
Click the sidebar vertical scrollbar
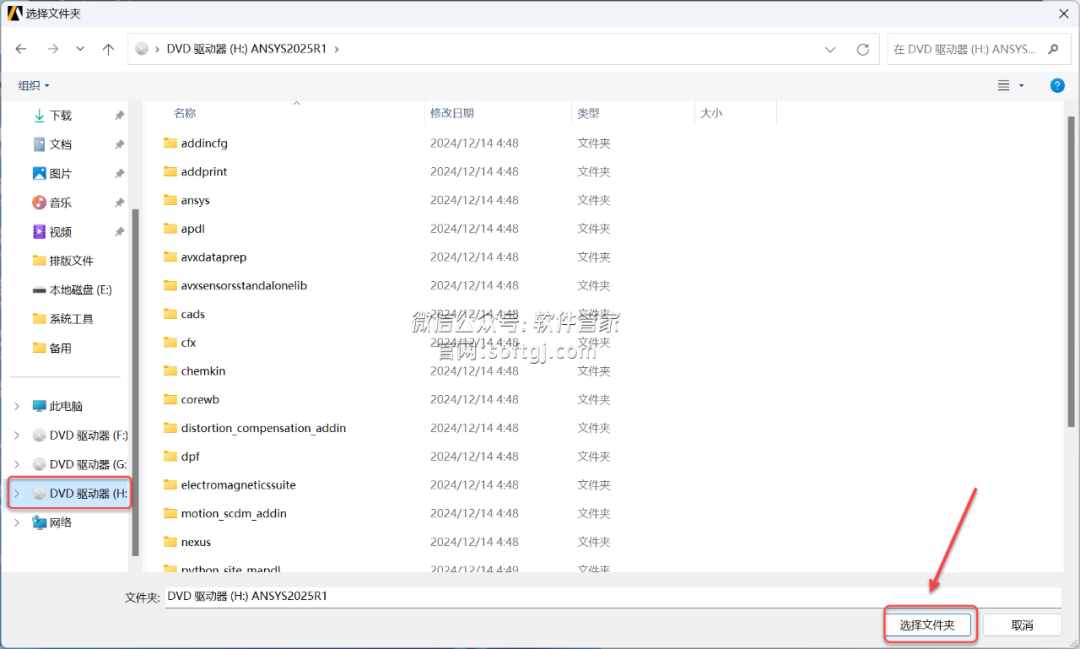pyautogui.click(x=135, y=382)
